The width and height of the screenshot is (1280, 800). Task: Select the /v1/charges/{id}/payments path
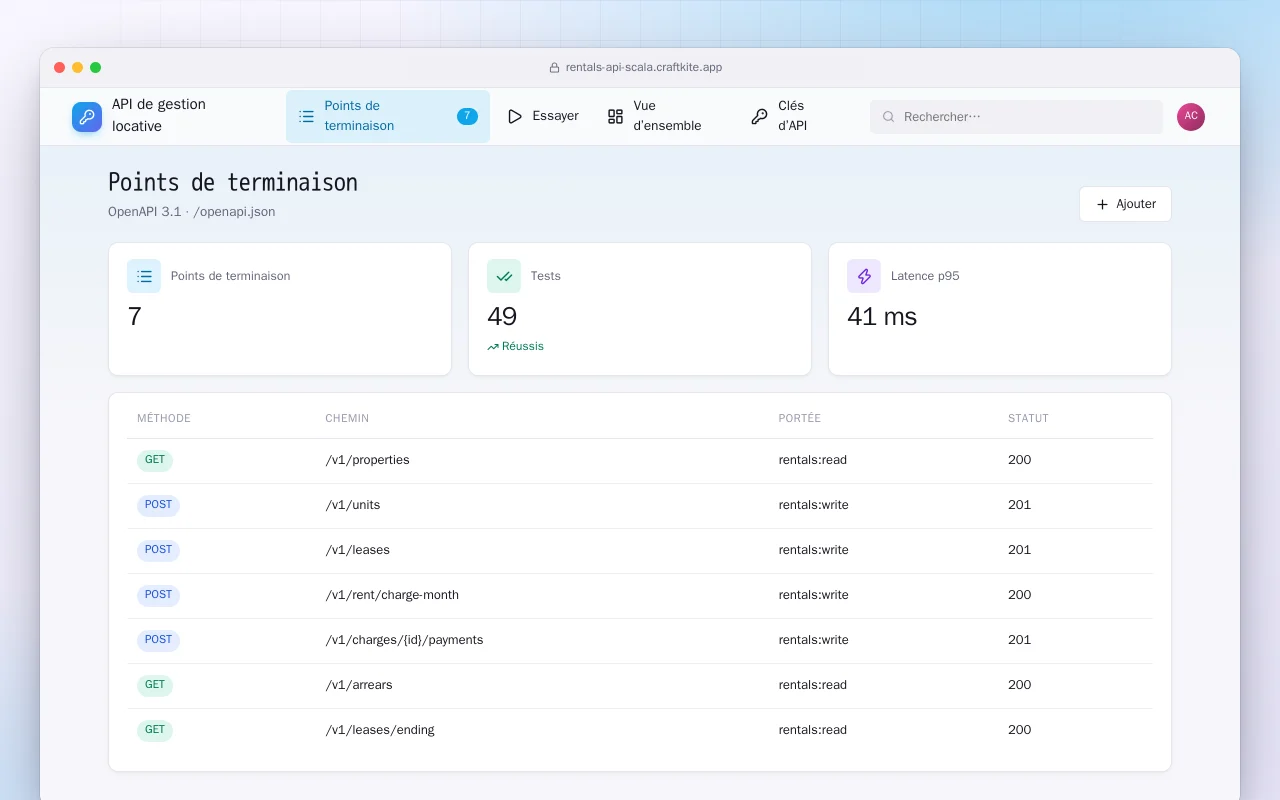[404, 640]
